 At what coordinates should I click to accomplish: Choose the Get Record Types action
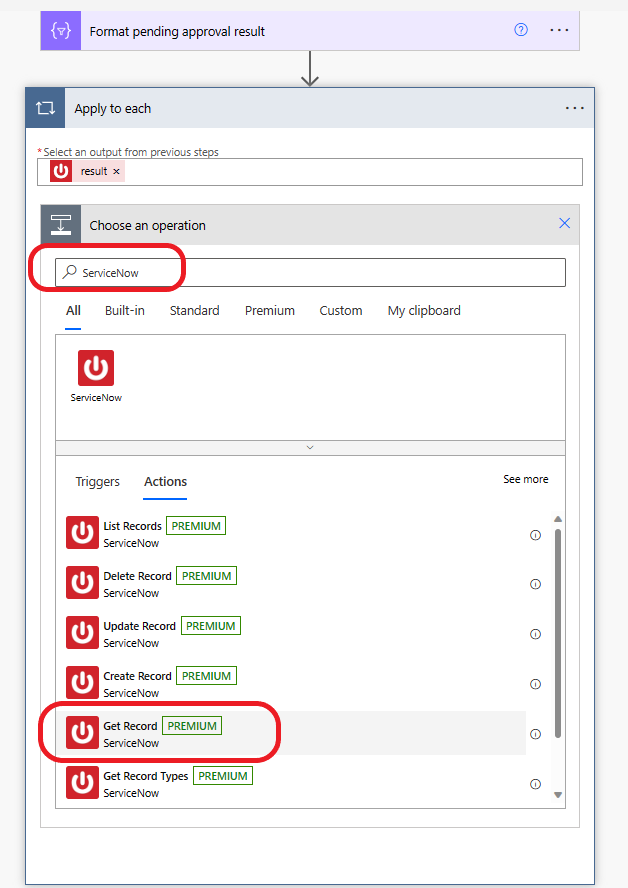(x=296, y=783)
